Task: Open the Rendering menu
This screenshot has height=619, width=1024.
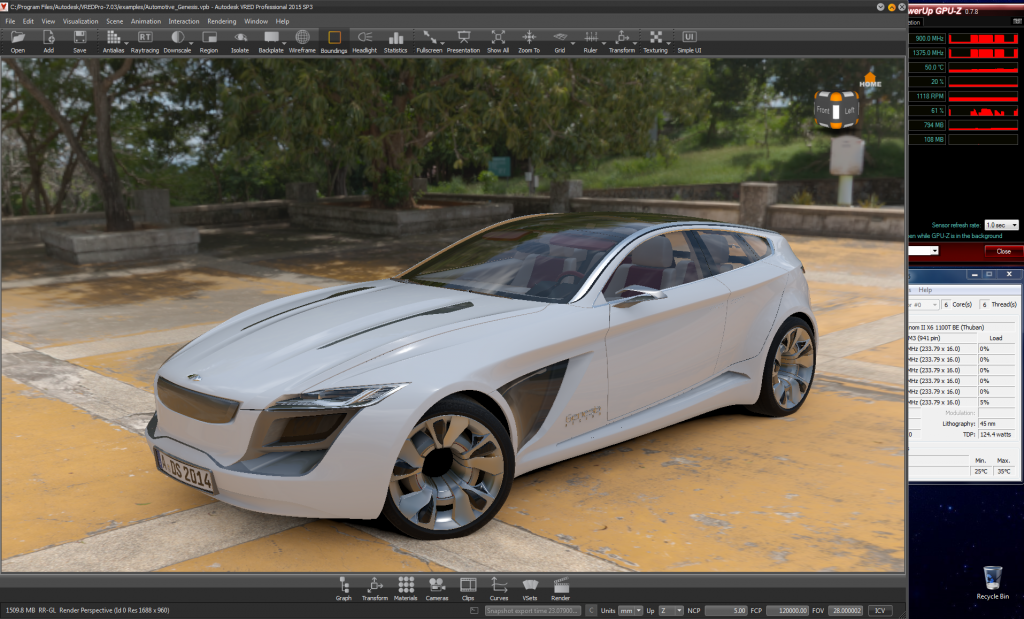Action: click(221, 21)
